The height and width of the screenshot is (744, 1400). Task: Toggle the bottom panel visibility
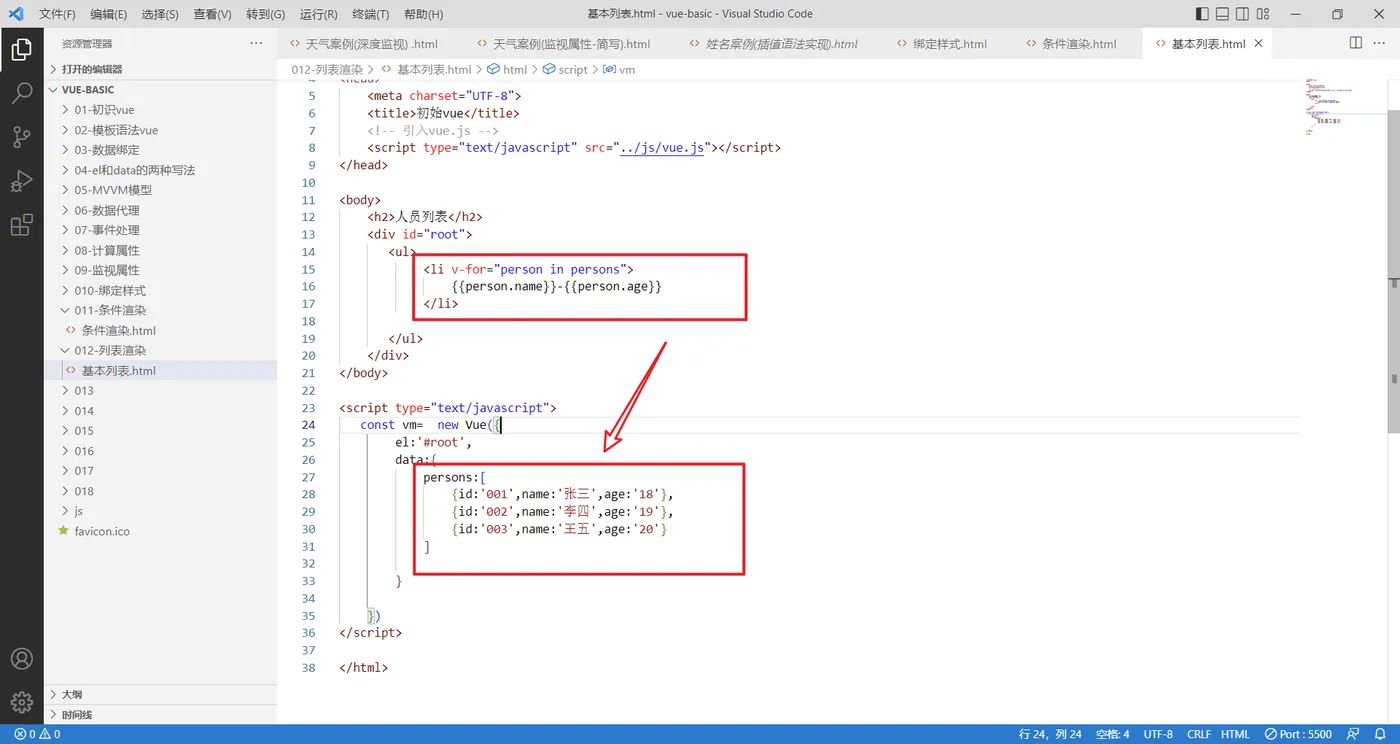[1222, 14]
